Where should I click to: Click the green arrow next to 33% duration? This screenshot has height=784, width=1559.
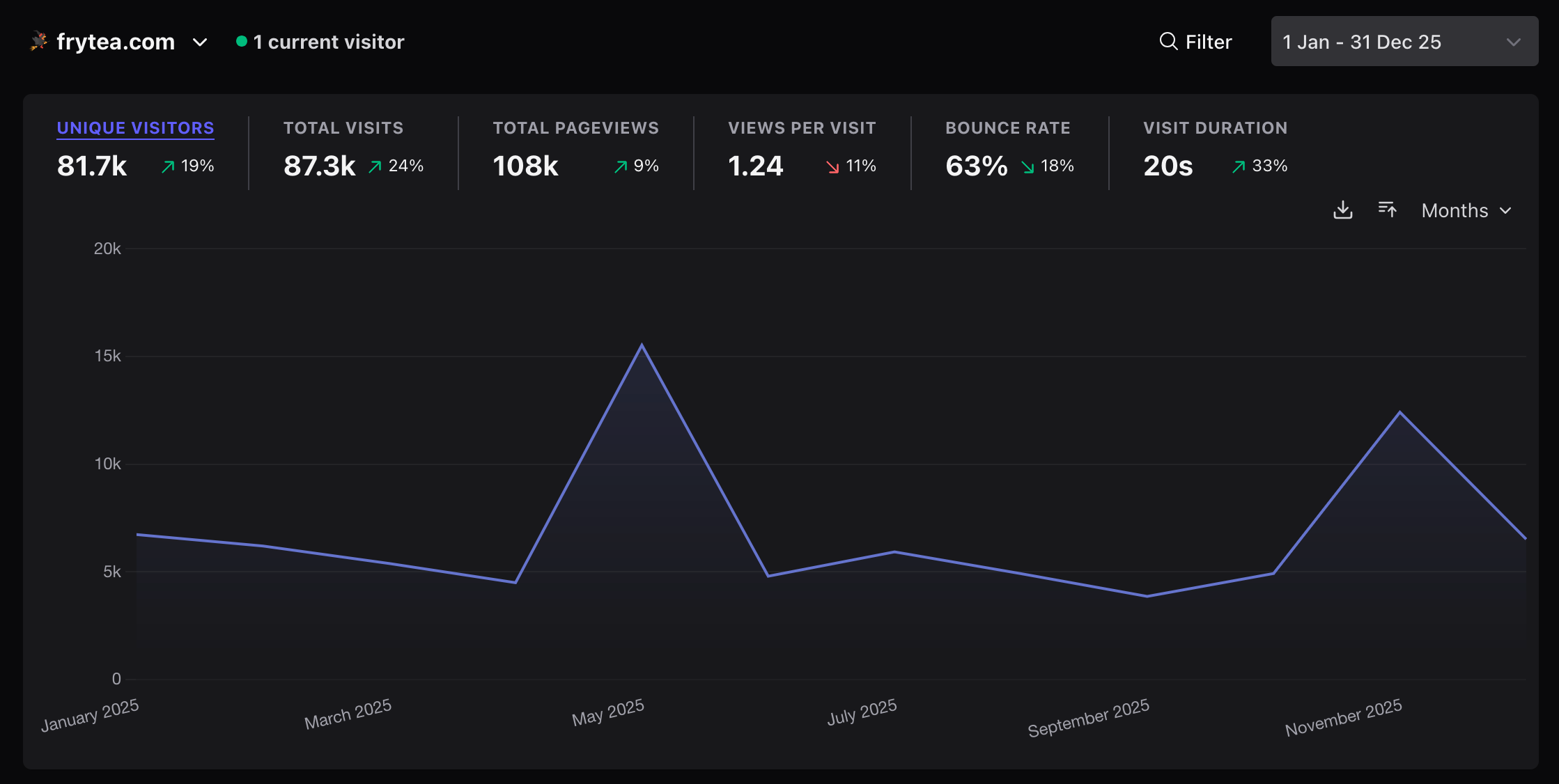[x=1239, y=166]
